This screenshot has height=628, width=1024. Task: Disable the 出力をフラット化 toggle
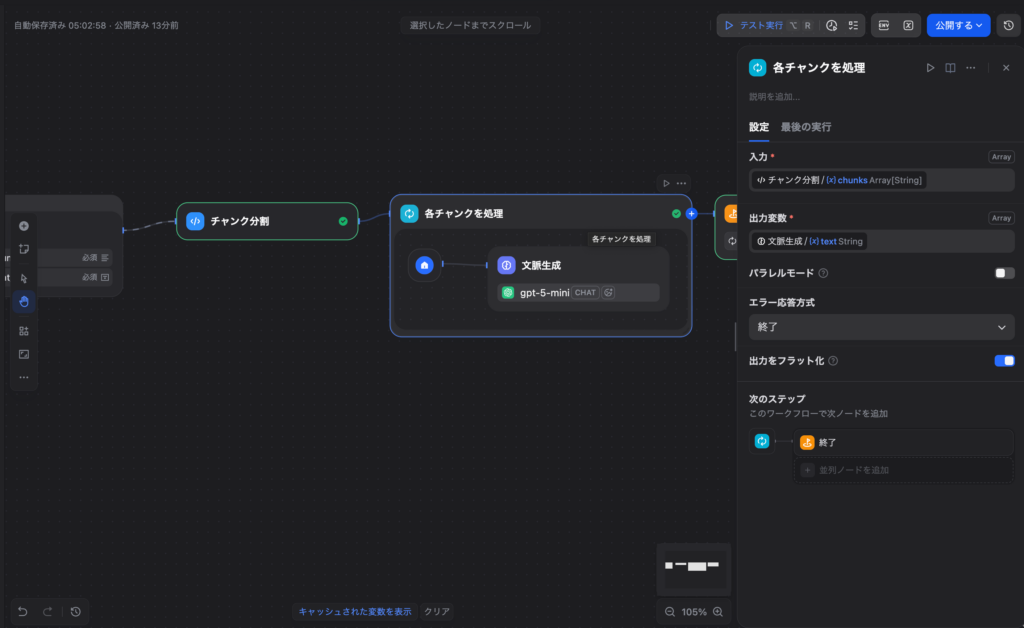pos(1003,361)
